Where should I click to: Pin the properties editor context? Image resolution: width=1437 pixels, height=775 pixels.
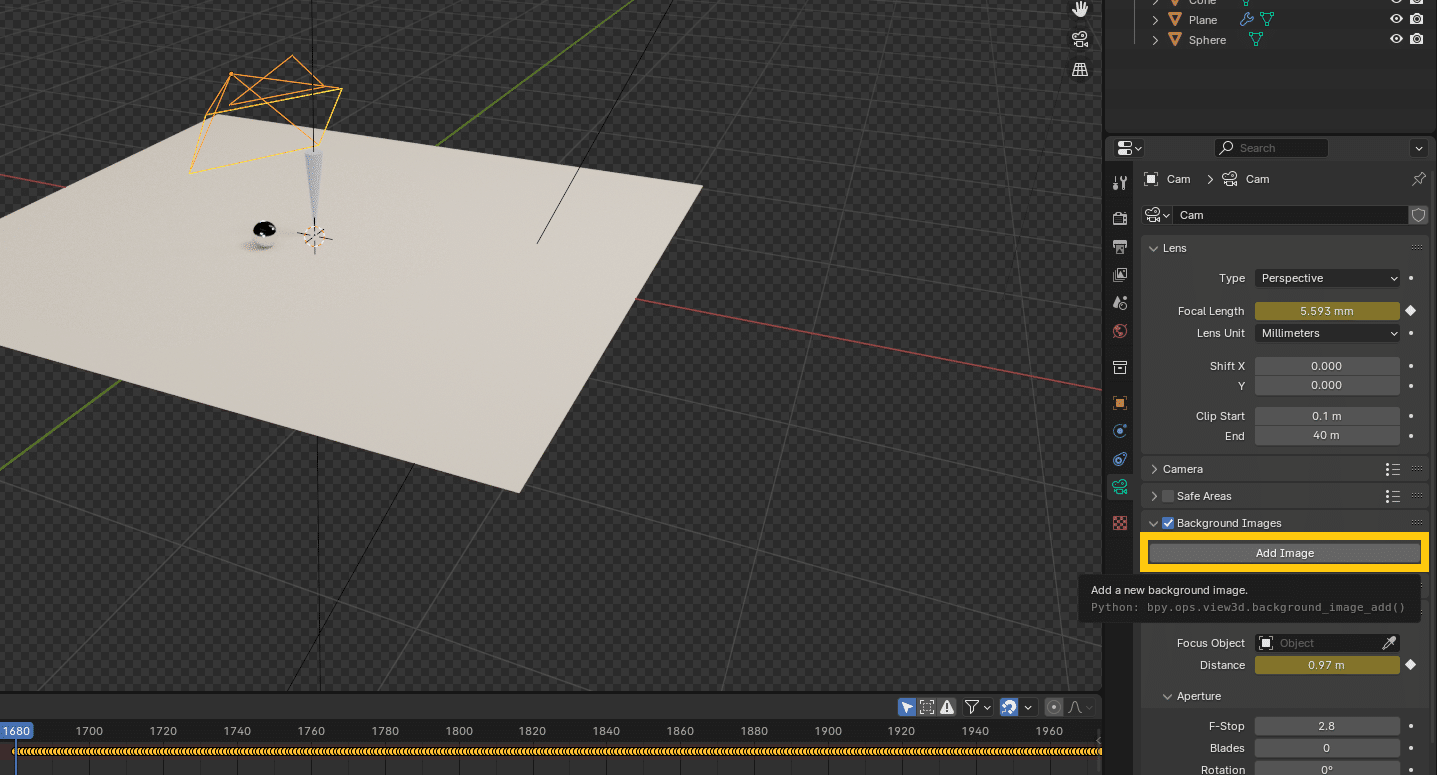point(1418,179)
